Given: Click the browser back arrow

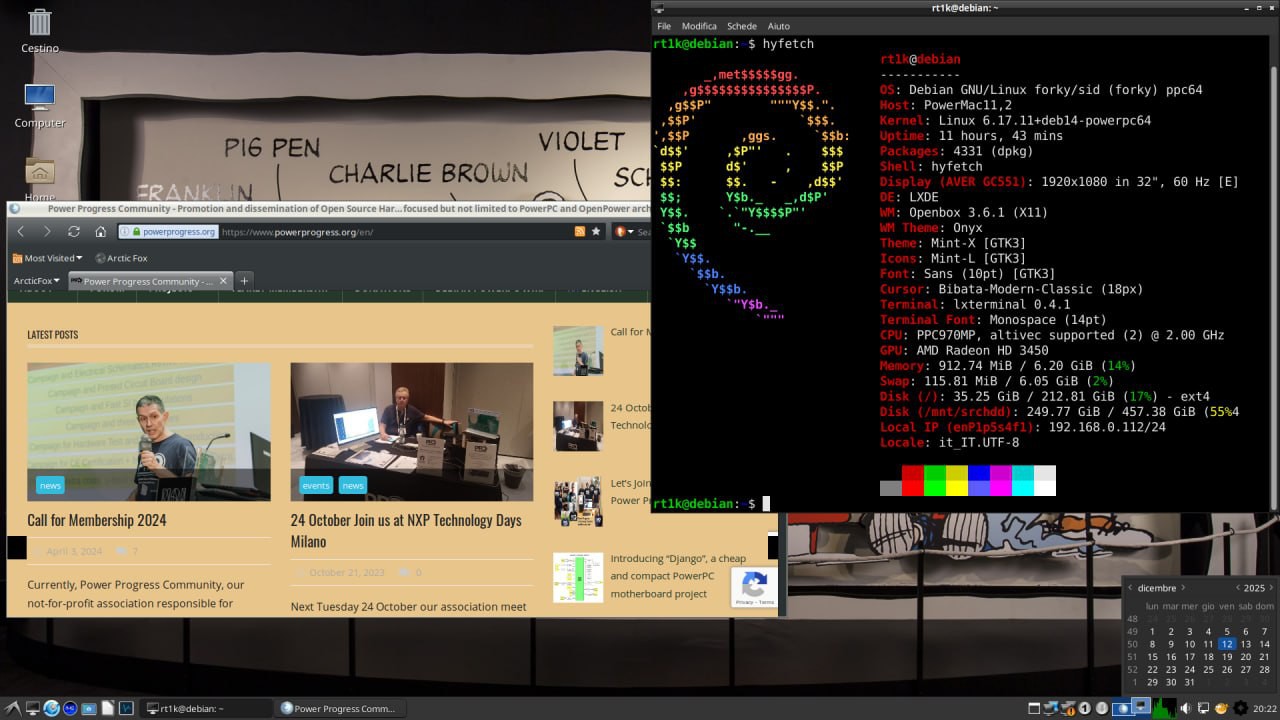Looking at the screenshot, I should (x=21, y=231).
